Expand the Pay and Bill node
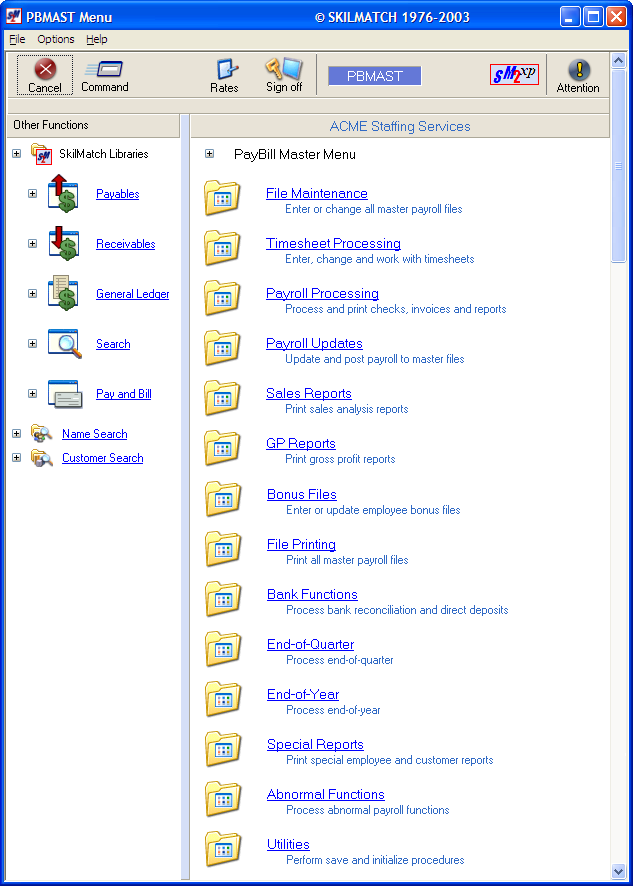 pyautogui.click(x=32, y=394)
